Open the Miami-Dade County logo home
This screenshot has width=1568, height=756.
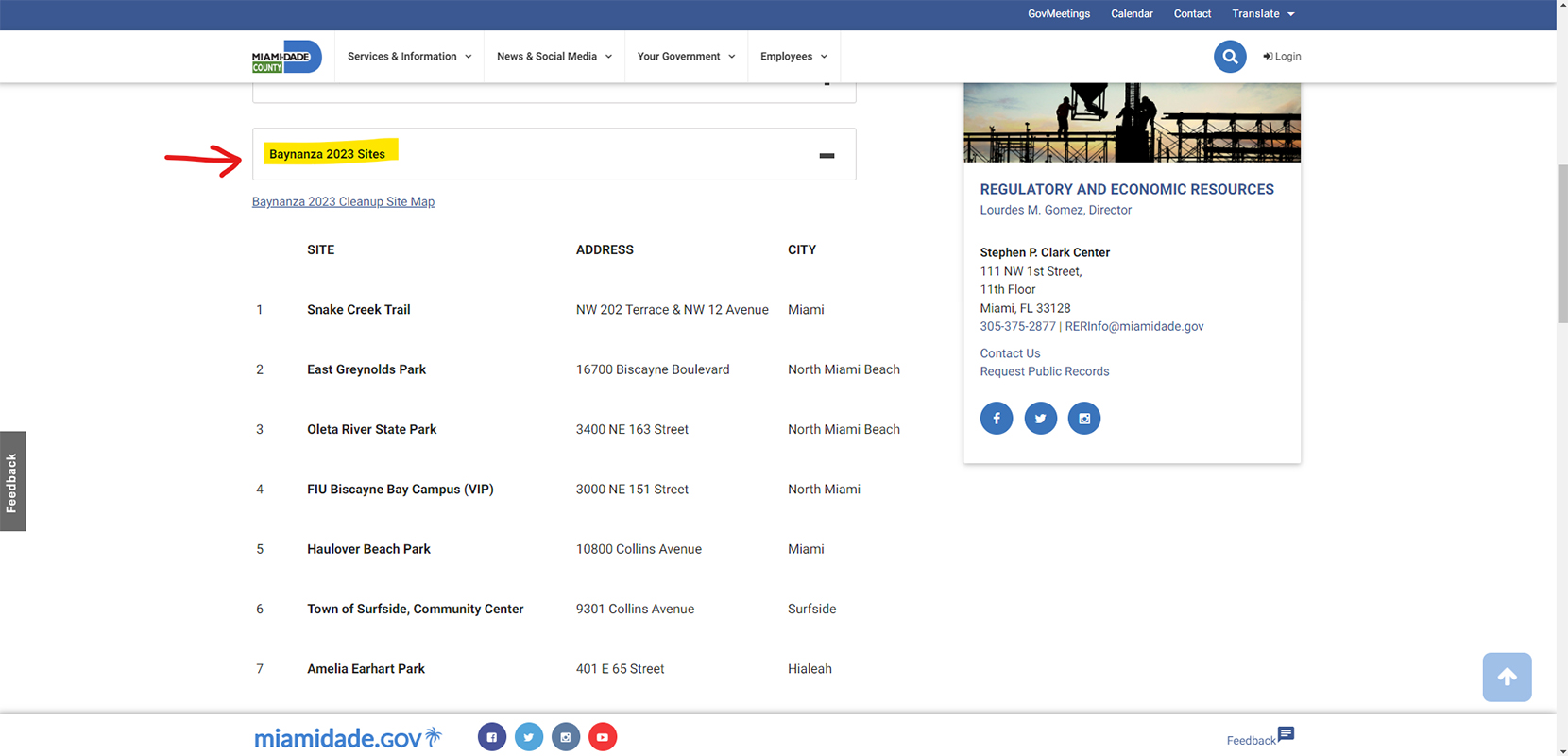pos(286,57)
